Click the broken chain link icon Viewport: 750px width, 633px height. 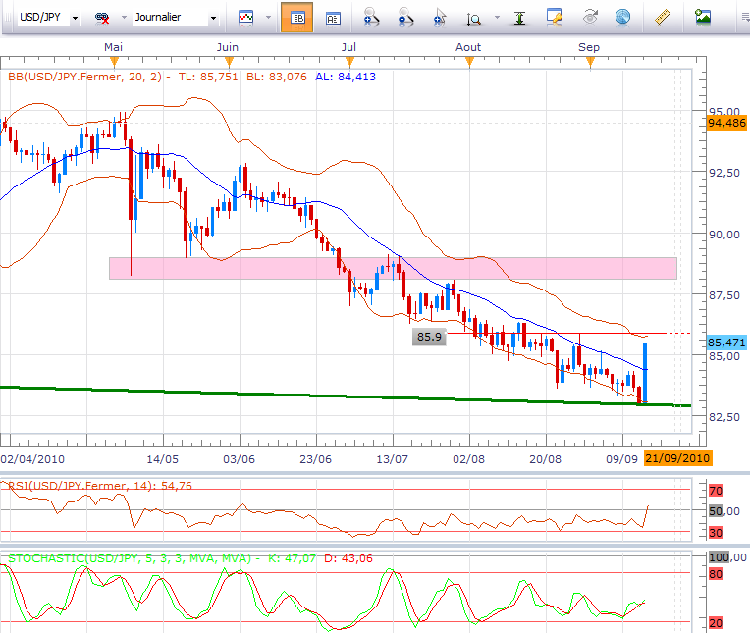pos(103,18)
